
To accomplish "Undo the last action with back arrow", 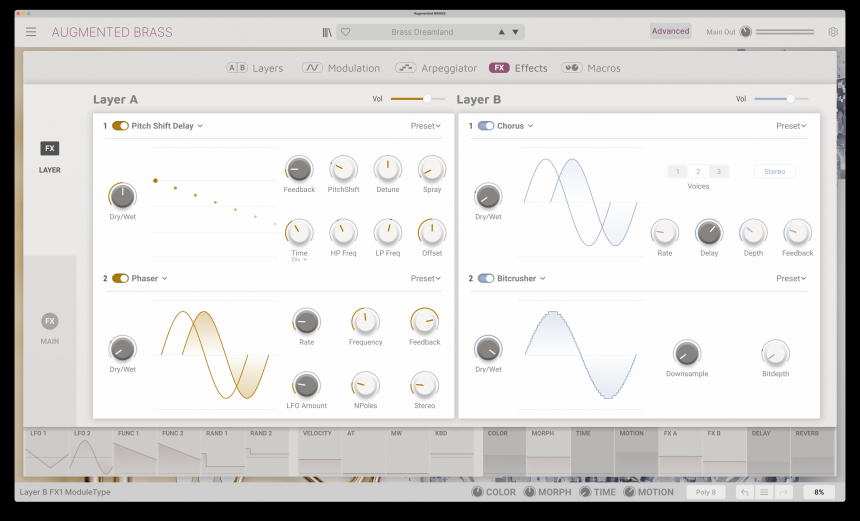I will click(744, 492).
